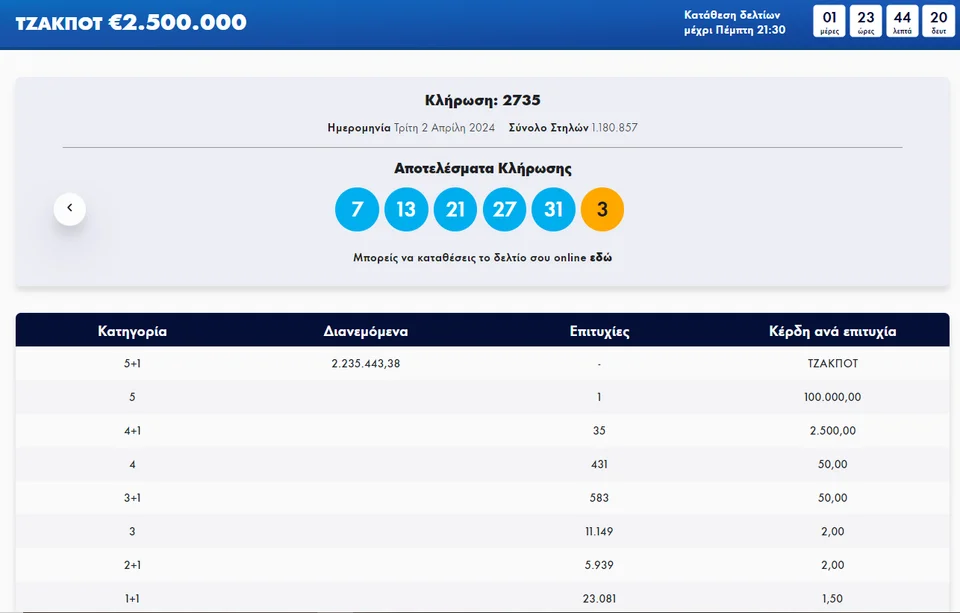Click the Διανεμόμενα column header
Viewport: 960px width, 613px height.
(366, 331)
